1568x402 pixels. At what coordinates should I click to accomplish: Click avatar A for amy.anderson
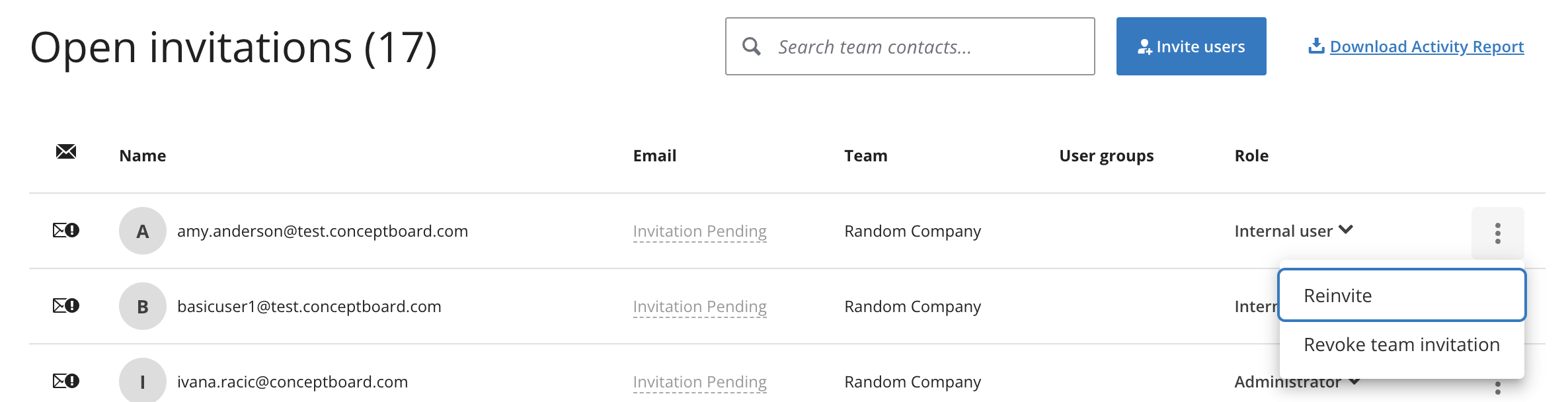(143, 231)
